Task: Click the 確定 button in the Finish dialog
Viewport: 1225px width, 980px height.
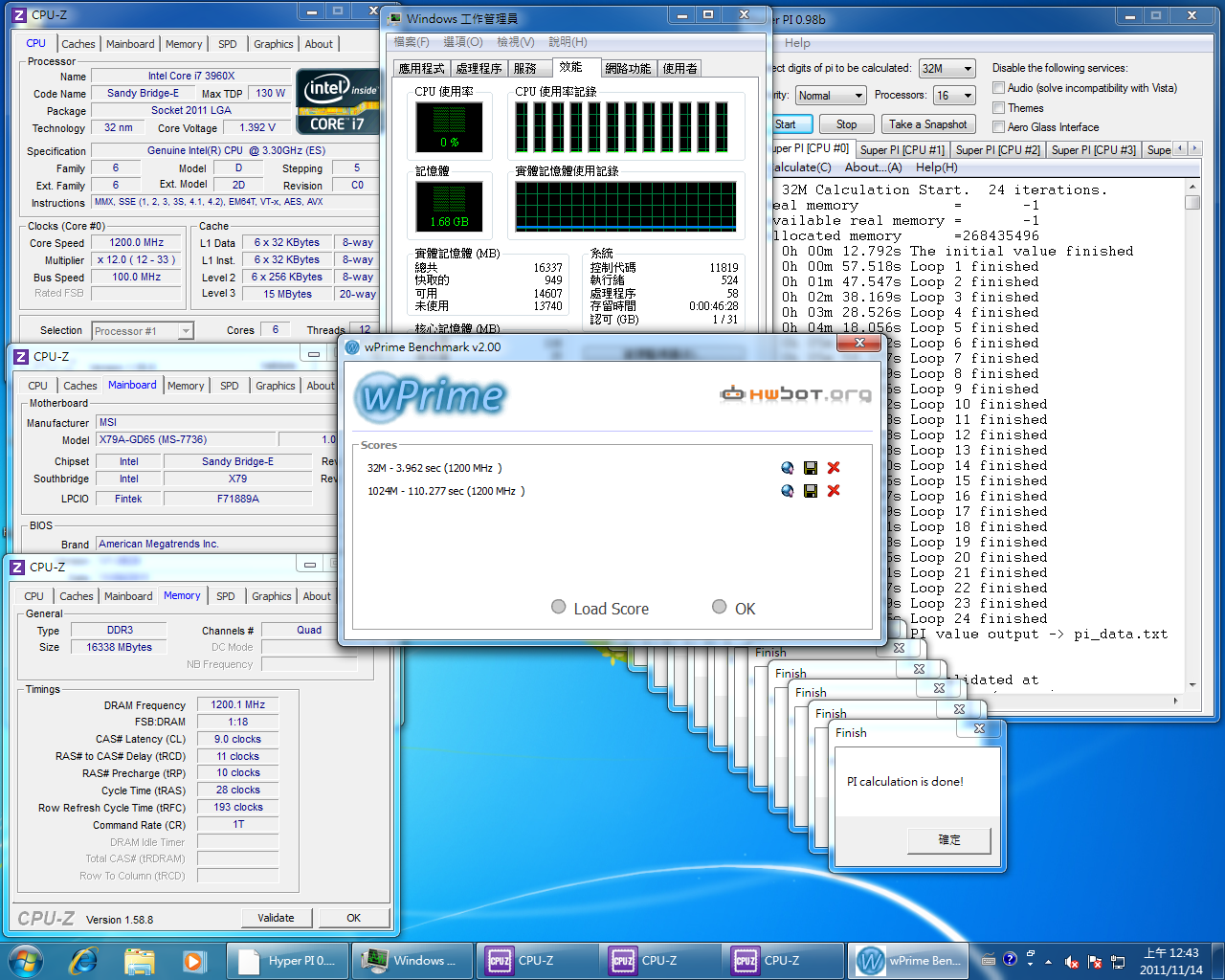Action: (948, 839)
